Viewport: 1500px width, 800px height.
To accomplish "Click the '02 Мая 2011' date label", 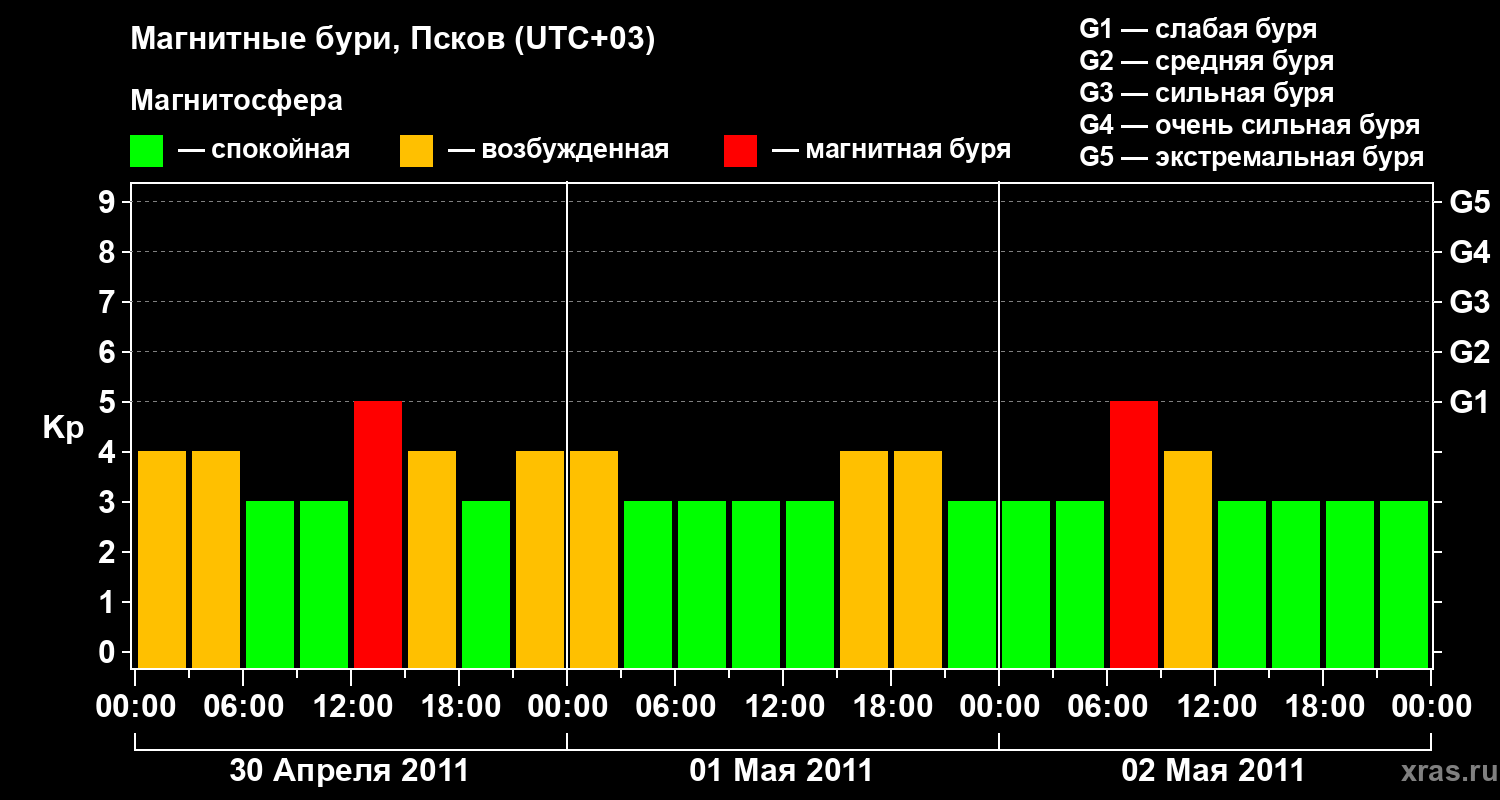I will (1213, 771).
